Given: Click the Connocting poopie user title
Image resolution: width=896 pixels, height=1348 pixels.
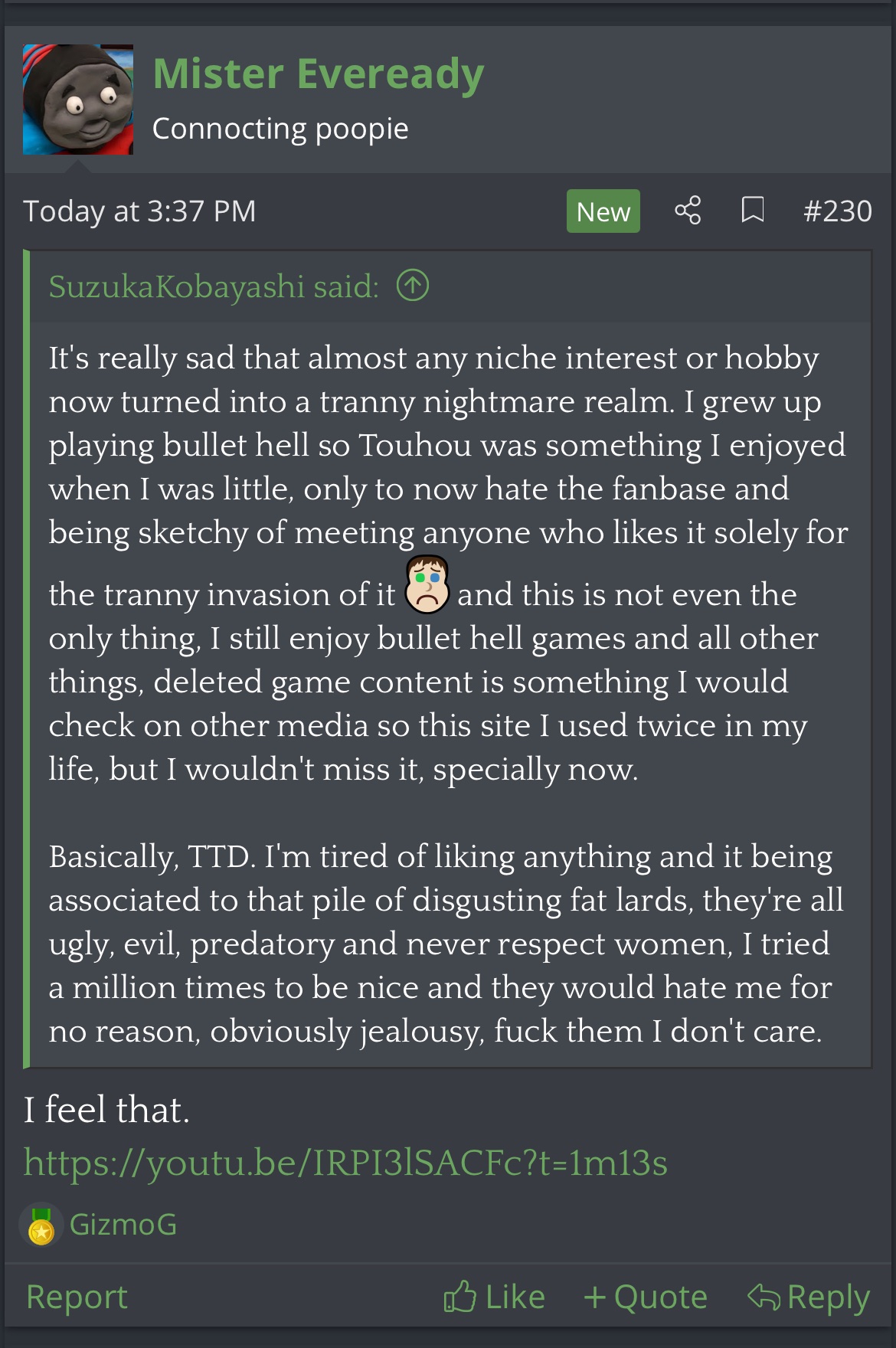Looking at the screenshot, I should click(280, 129).
